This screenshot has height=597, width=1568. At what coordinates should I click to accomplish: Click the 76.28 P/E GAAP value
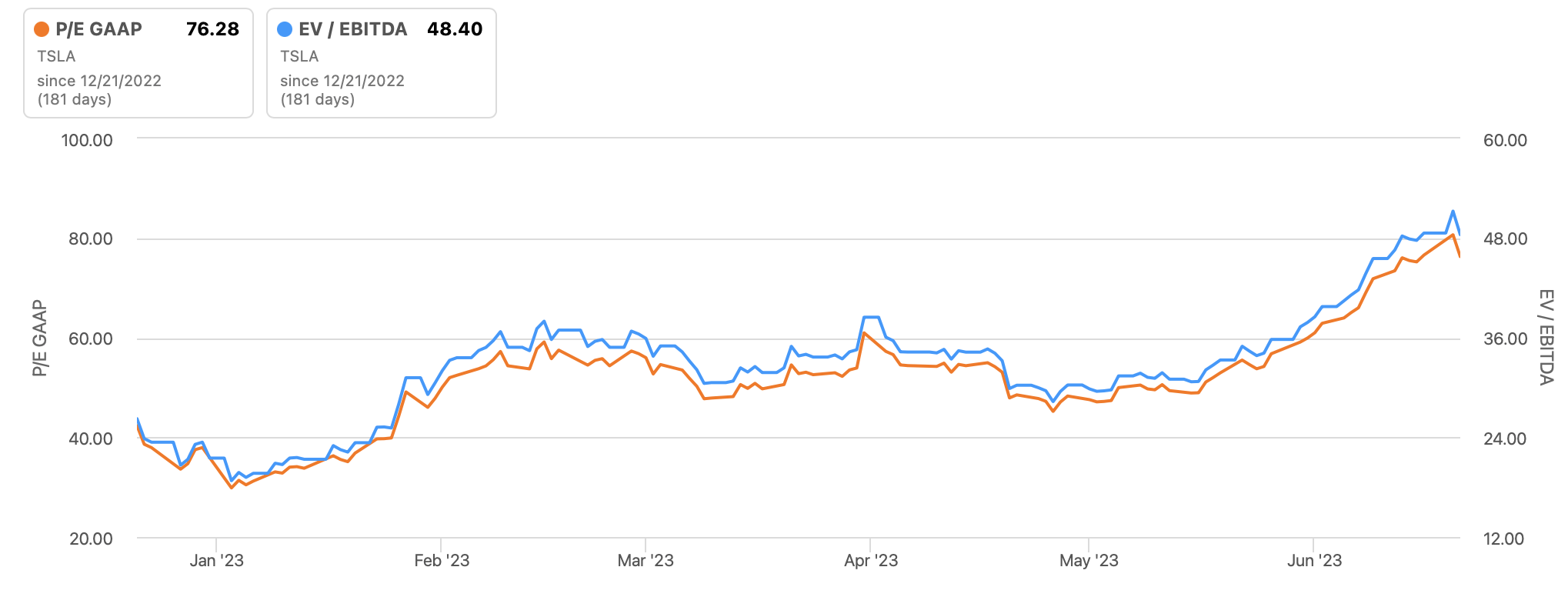212,29
